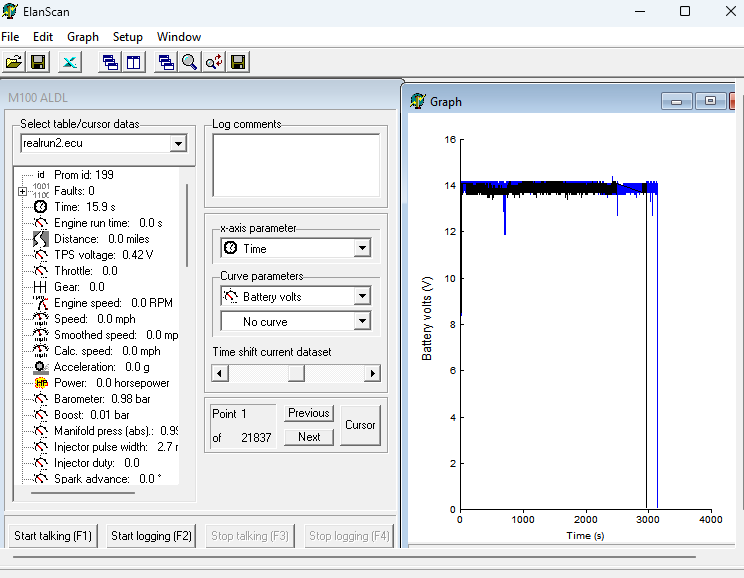Select the Injector duty row

point(97,463)
